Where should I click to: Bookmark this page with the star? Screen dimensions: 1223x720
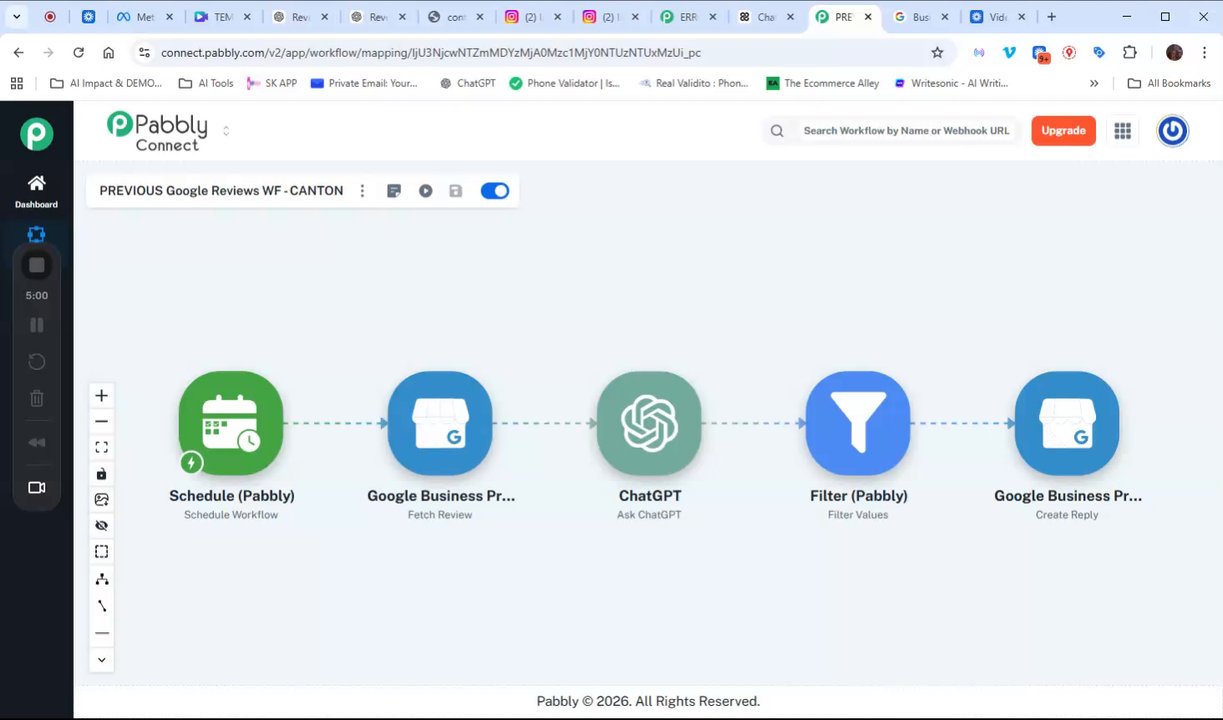coord(937,53)
